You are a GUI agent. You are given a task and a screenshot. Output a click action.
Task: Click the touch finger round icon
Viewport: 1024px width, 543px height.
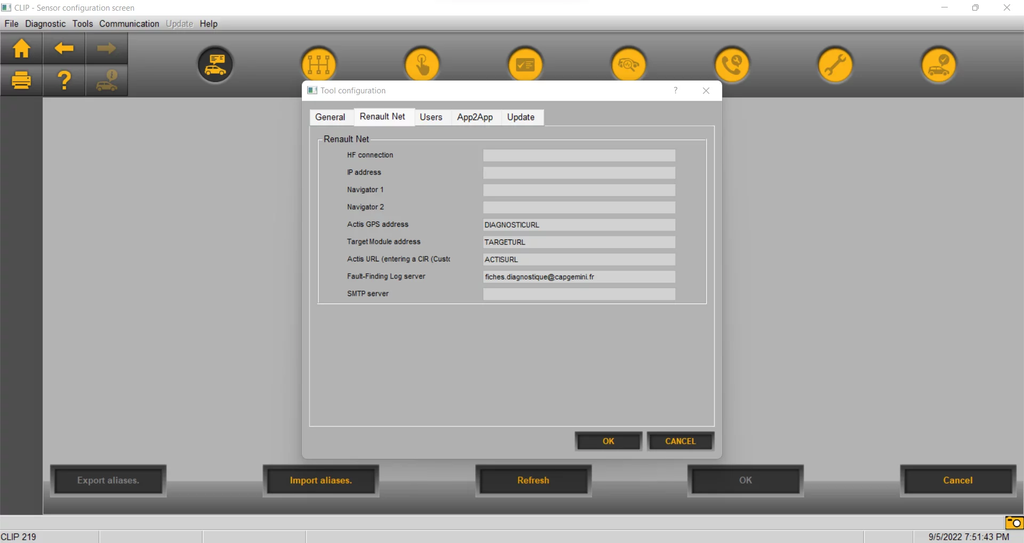pyautogui.click(x=422, y=66)
